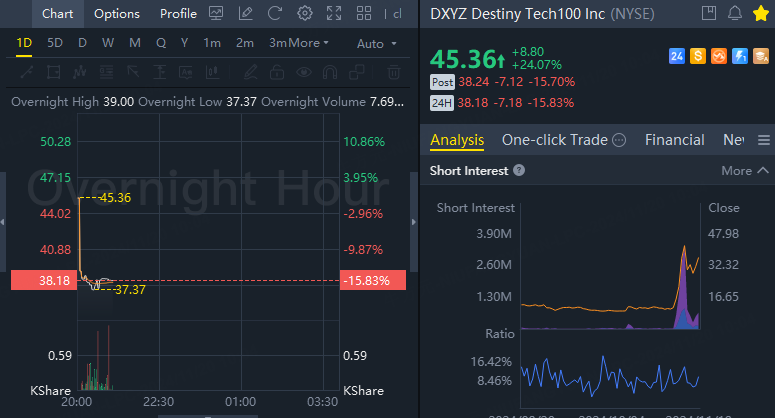Open the notes bookmark icon for DXYZ
The image size is (775, 418).
tap(709, 13)
